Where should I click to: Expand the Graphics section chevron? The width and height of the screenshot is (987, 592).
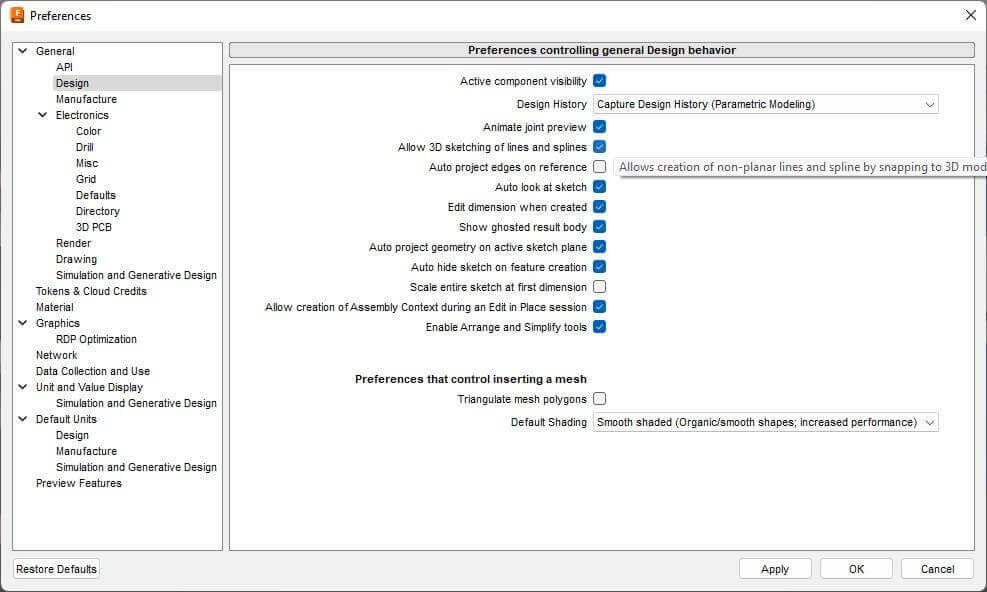click(22, 323)
